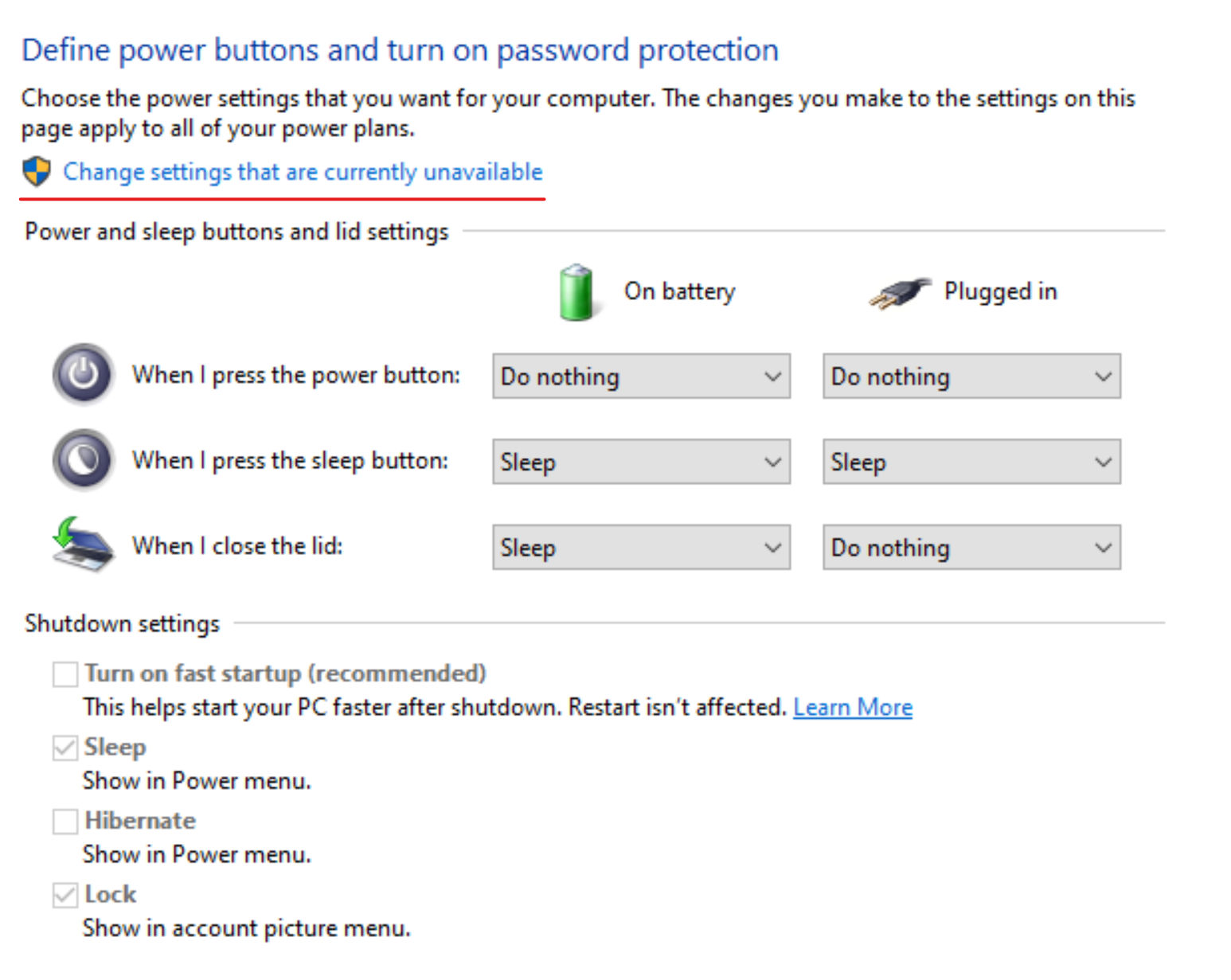
Task: Click the power button icon
Action: pos(82,375)
